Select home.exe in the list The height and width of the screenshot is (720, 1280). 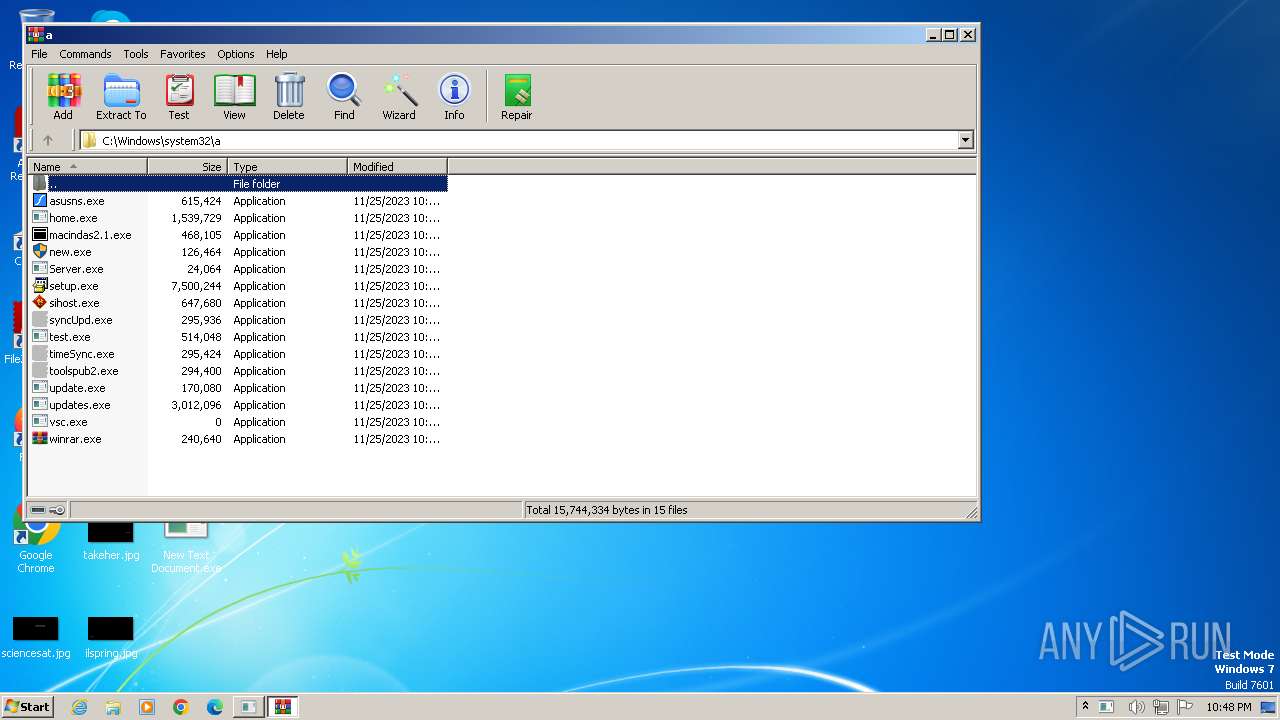point(73,218)
